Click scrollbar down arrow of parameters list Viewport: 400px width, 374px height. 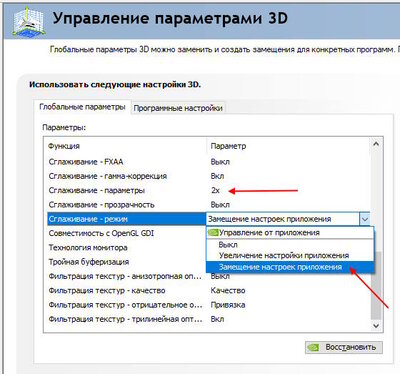[376, 326]
